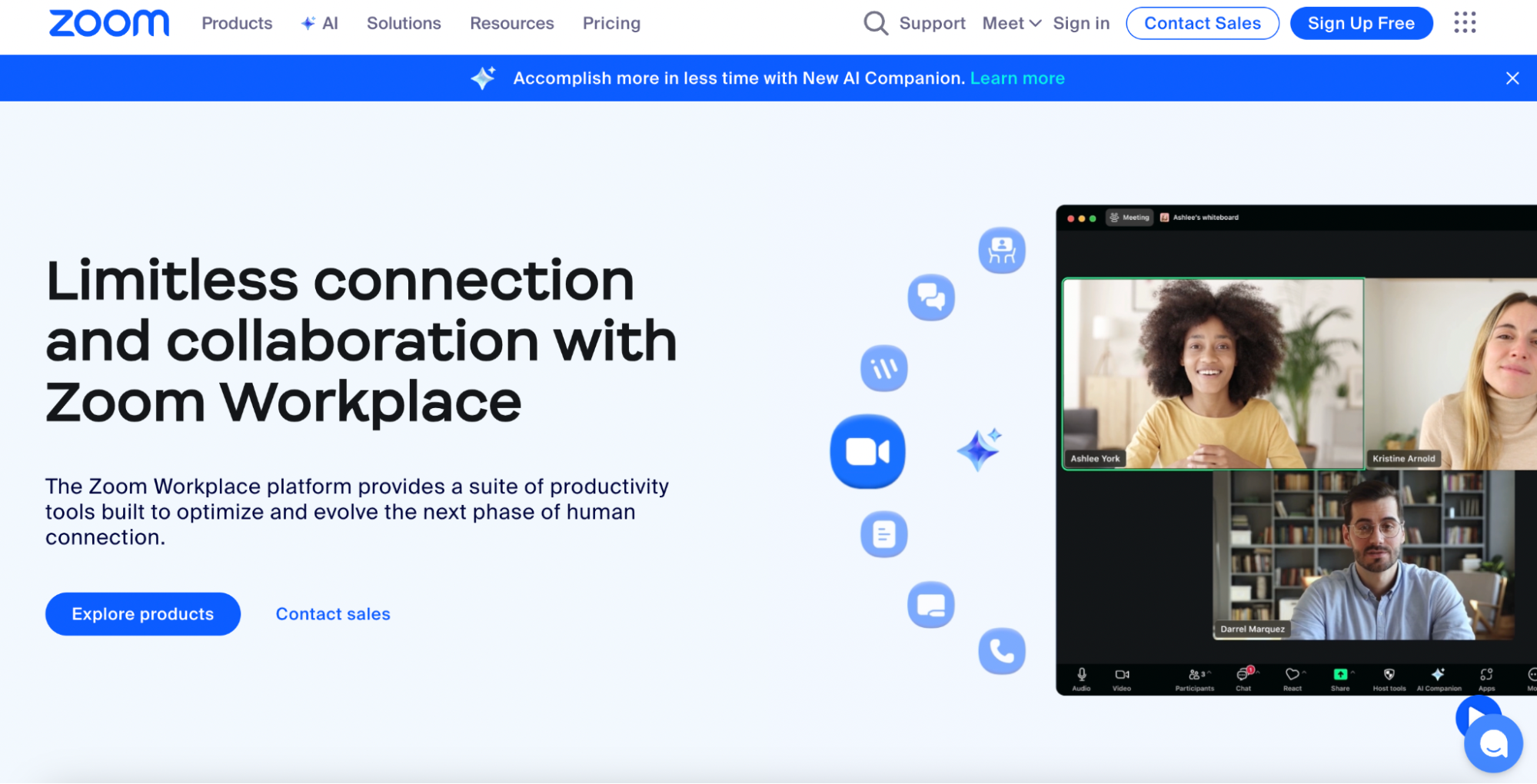Screen dimensions: 1537x784
Task: Click the AI Companion sparkle beside camera icon
Action: tap(980, 449)
